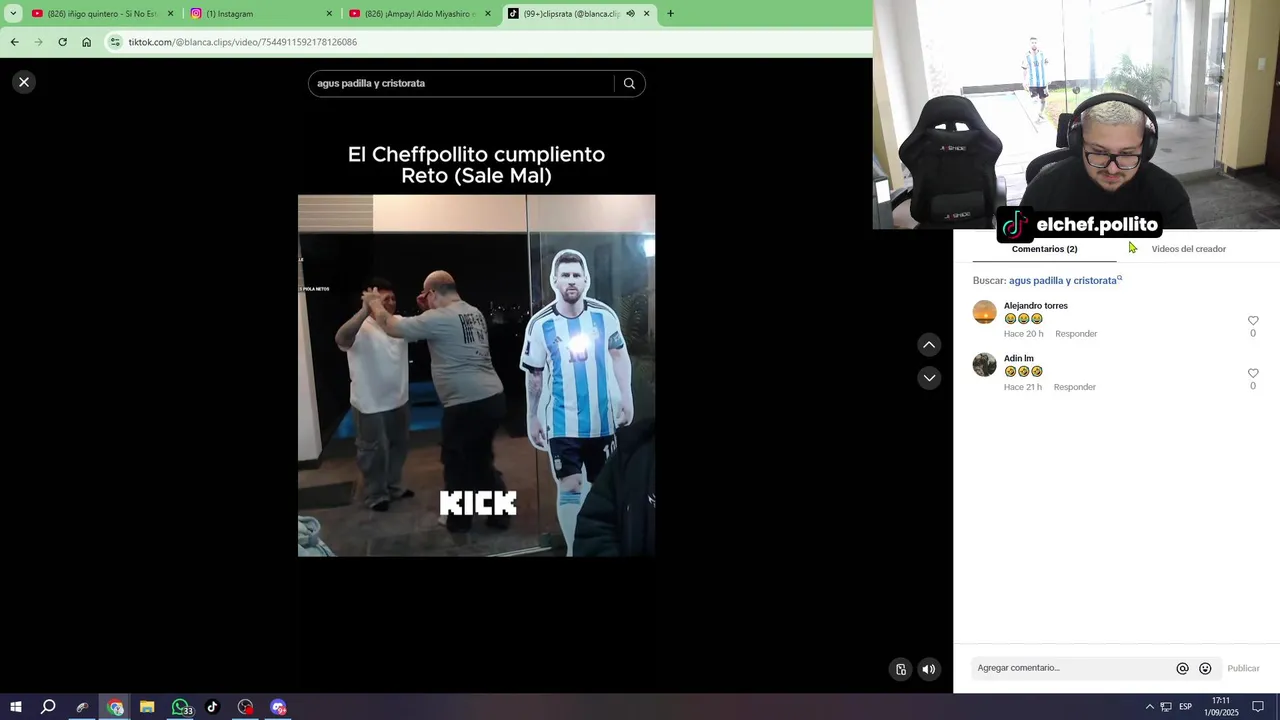
Task: Open the emoji picker in comment box
Action: click(x=1205, y=668)
